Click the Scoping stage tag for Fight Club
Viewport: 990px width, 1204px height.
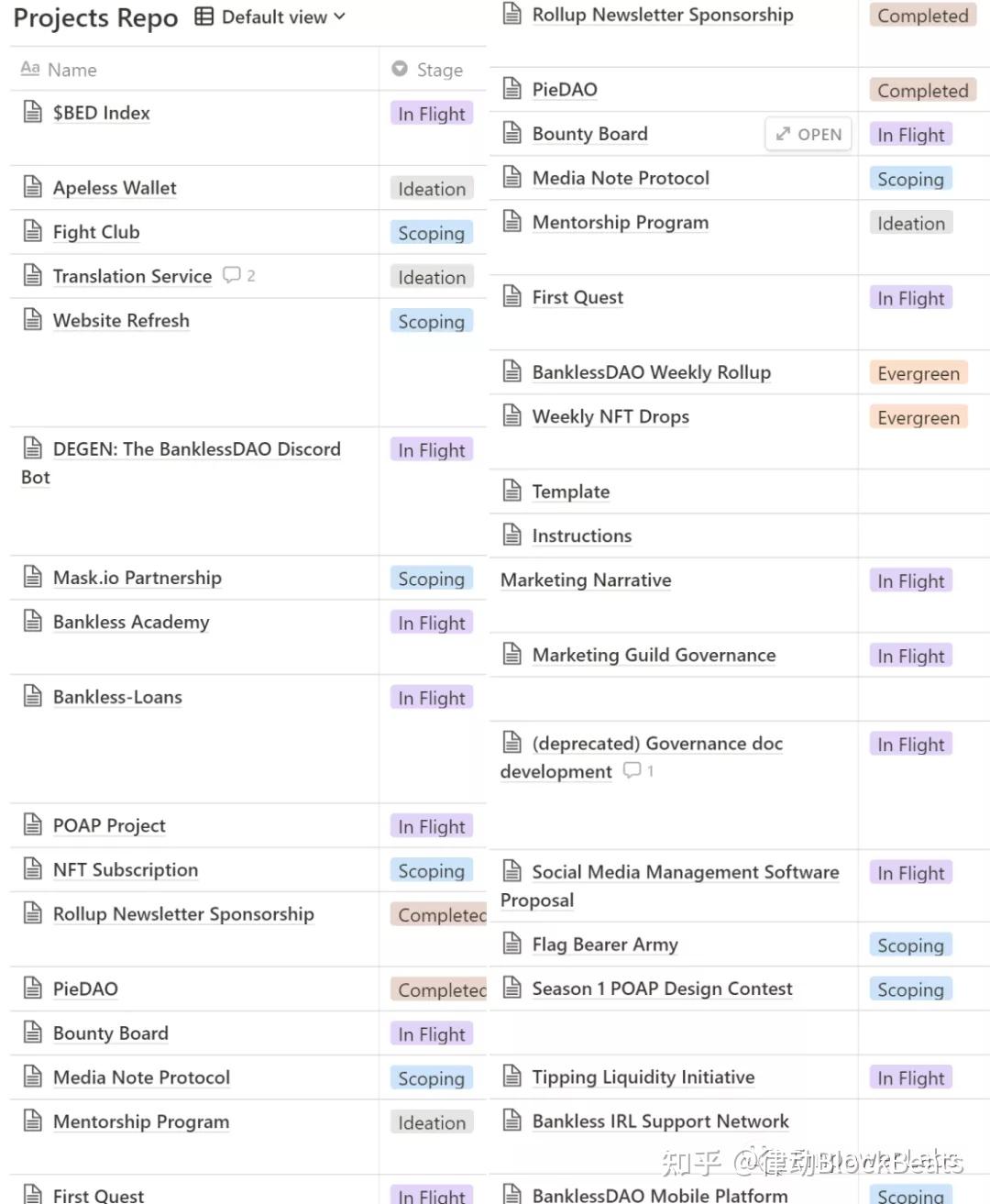[x=431, y=233]
